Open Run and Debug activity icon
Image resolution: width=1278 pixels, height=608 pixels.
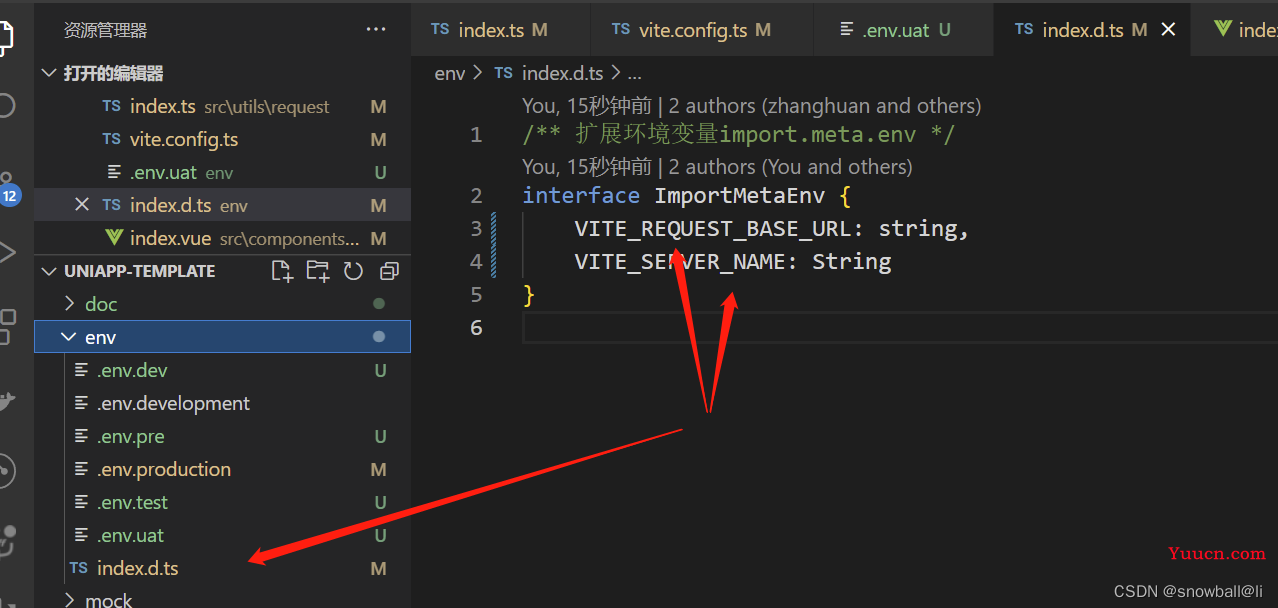[8, 252]
